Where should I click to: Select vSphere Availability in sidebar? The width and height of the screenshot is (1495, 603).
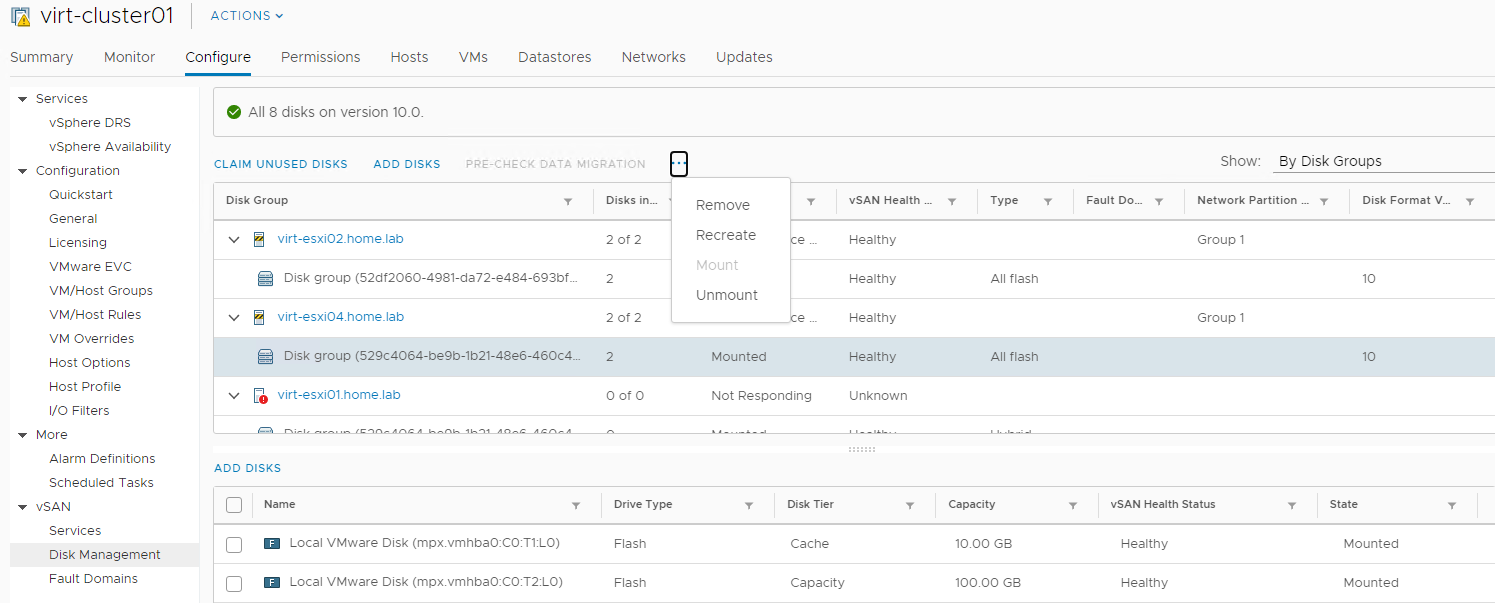coord(110,147)
